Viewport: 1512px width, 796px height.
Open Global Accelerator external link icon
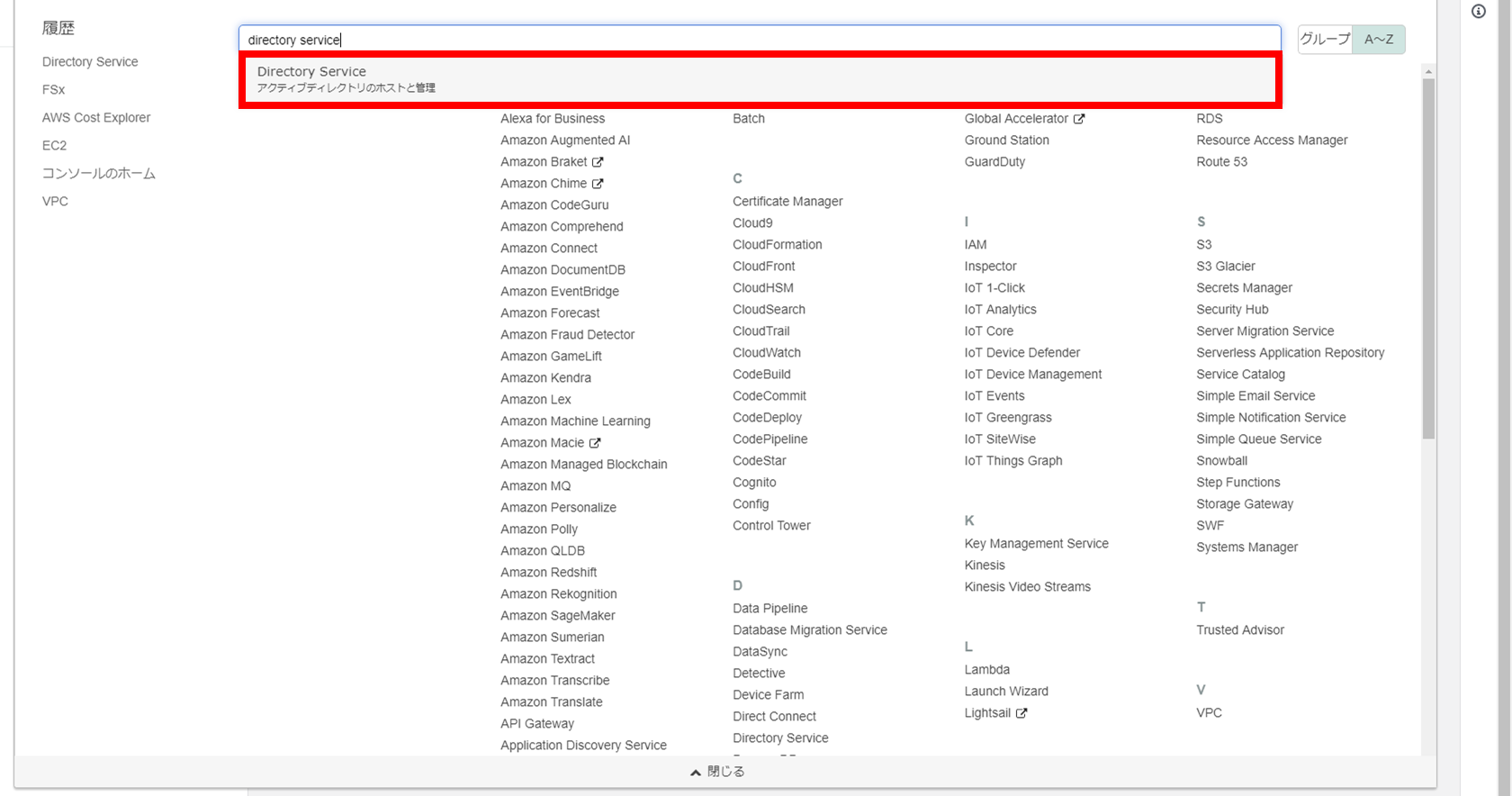click(1079, 119)
